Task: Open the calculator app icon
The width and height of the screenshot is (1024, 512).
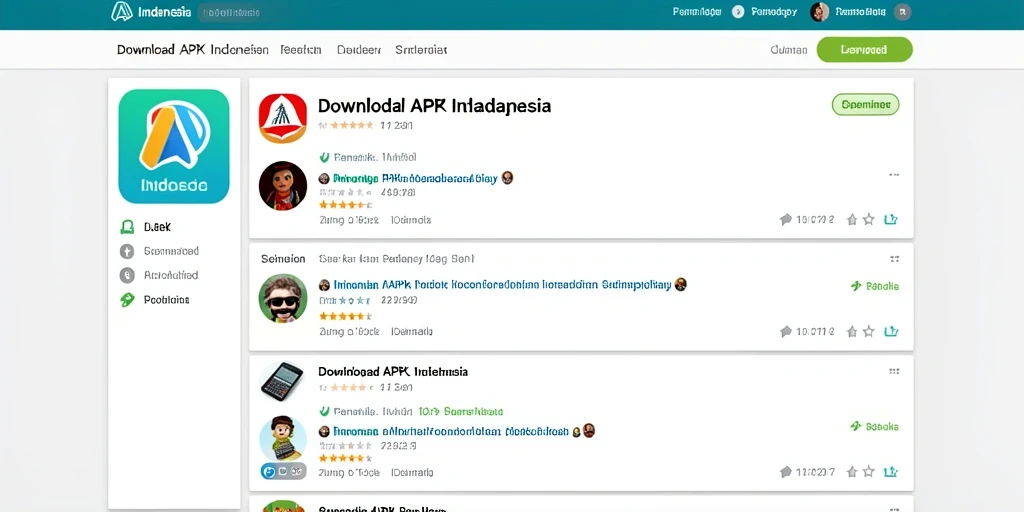Action: tap(282, 381)
